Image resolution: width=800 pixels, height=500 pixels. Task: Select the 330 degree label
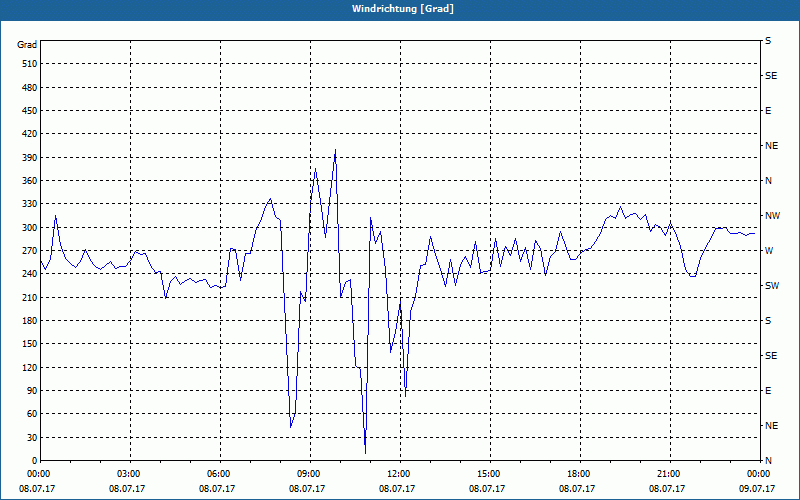click(x=30, y=204)
